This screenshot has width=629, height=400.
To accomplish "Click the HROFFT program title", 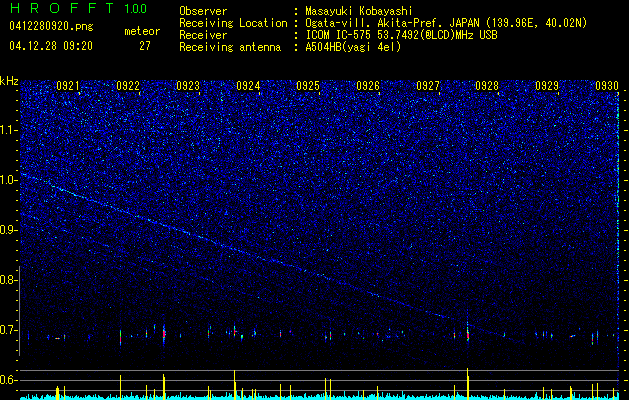I will click(x=62, y=8).
